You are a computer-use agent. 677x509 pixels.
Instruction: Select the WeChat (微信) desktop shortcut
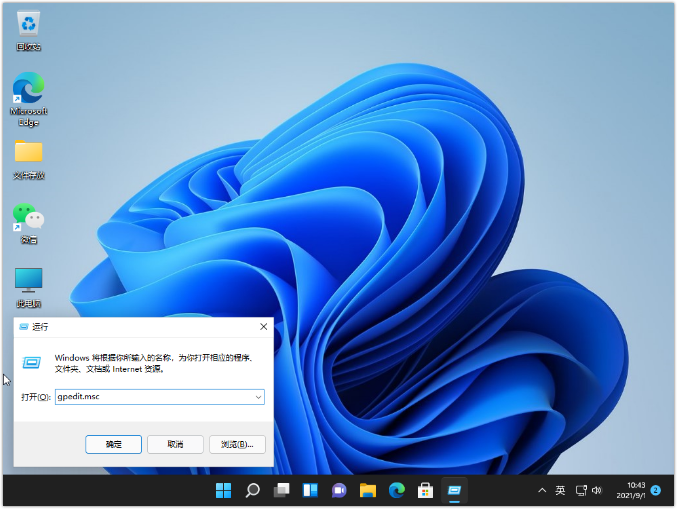28,223
